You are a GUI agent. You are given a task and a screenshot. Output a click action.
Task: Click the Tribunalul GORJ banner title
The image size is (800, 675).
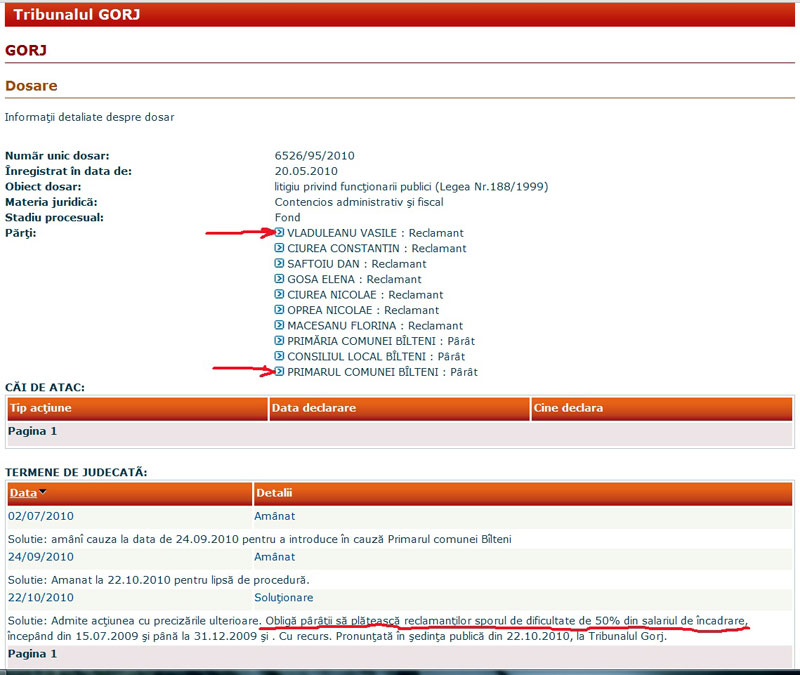point(77,14)
